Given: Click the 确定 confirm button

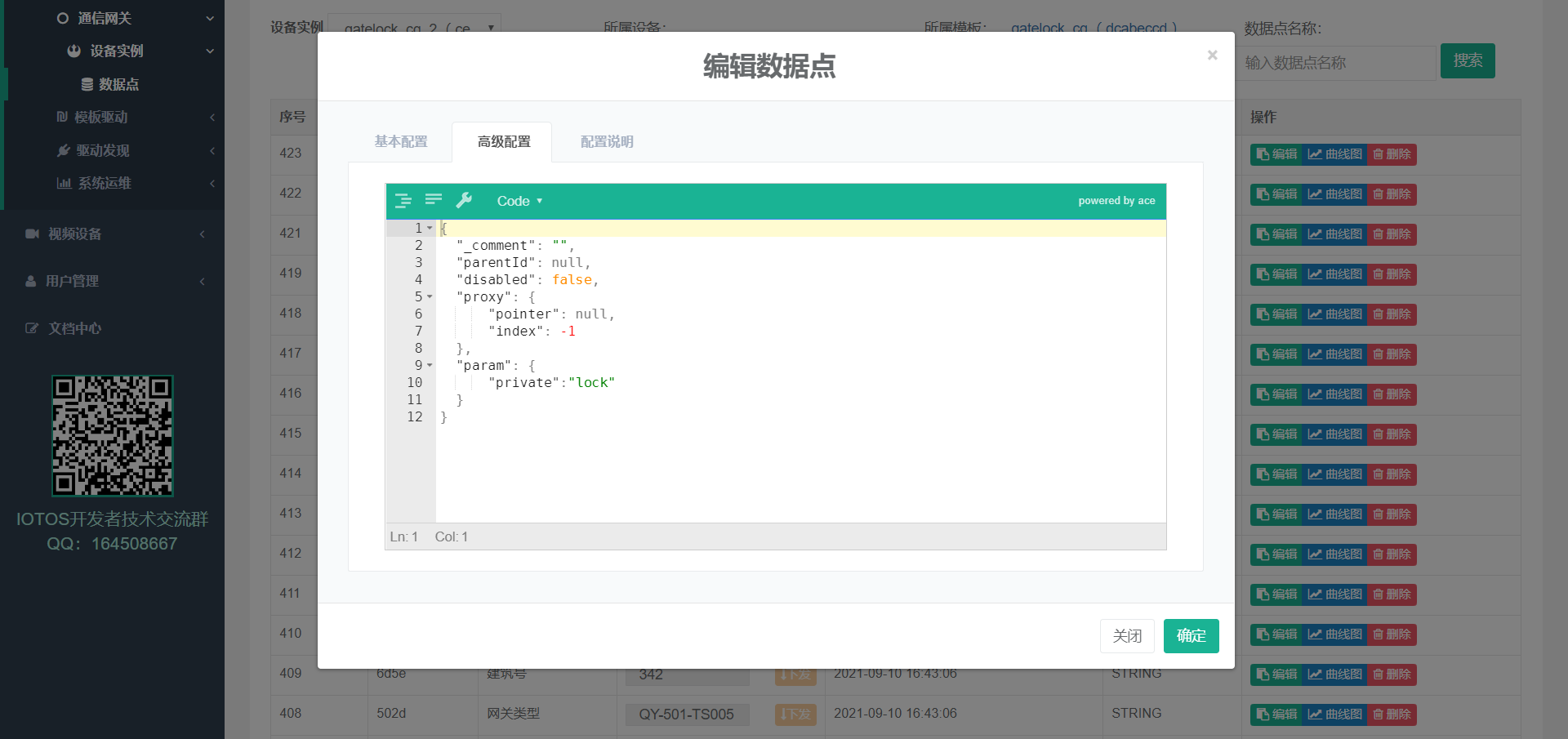Looking at the screenshot, I should 1191,636.
